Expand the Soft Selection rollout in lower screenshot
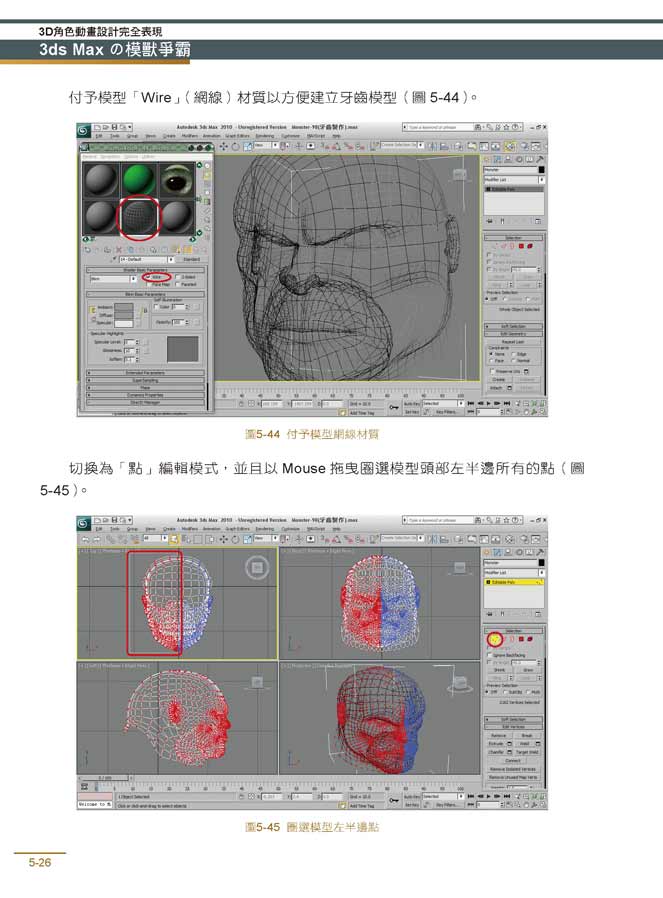Image resolution: width=663 pixels, height=898 pixels. (x=513, y=719)
